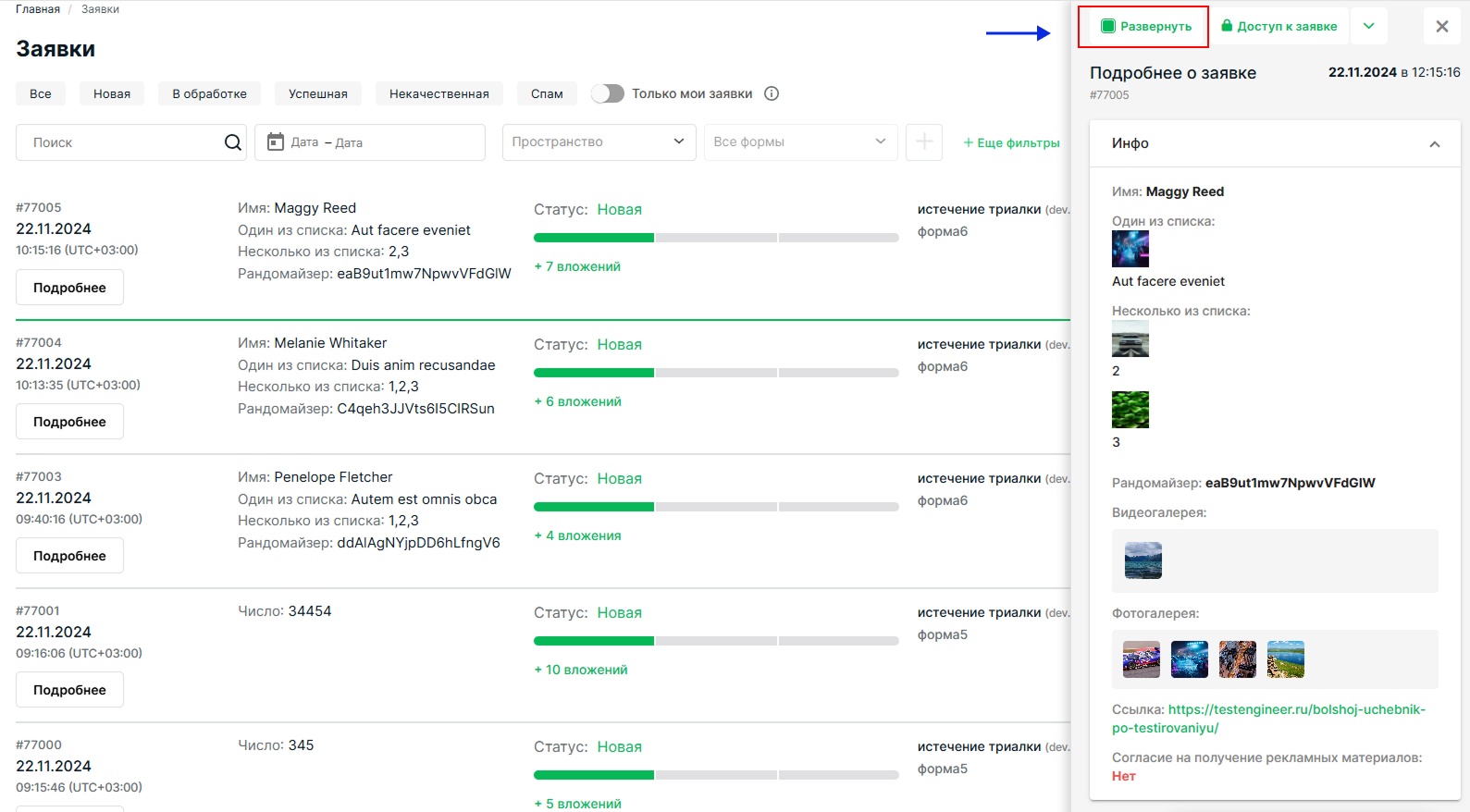Click progress bar of request #77005

click(x=716, y=238)
